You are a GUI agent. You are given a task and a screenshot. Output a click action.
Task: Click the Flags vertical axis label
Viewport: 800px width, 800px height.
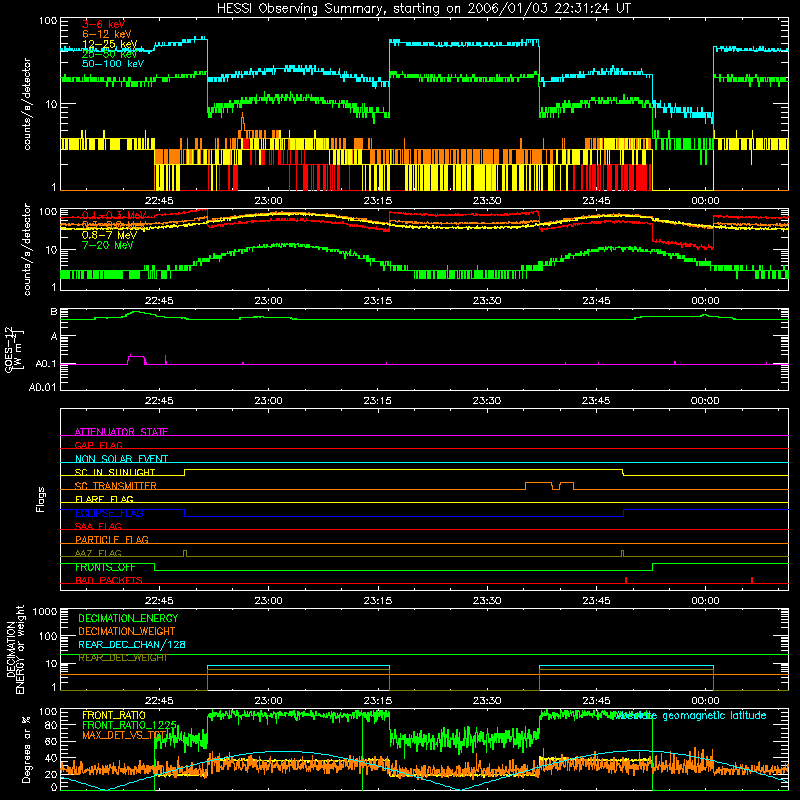click(40, 499)
